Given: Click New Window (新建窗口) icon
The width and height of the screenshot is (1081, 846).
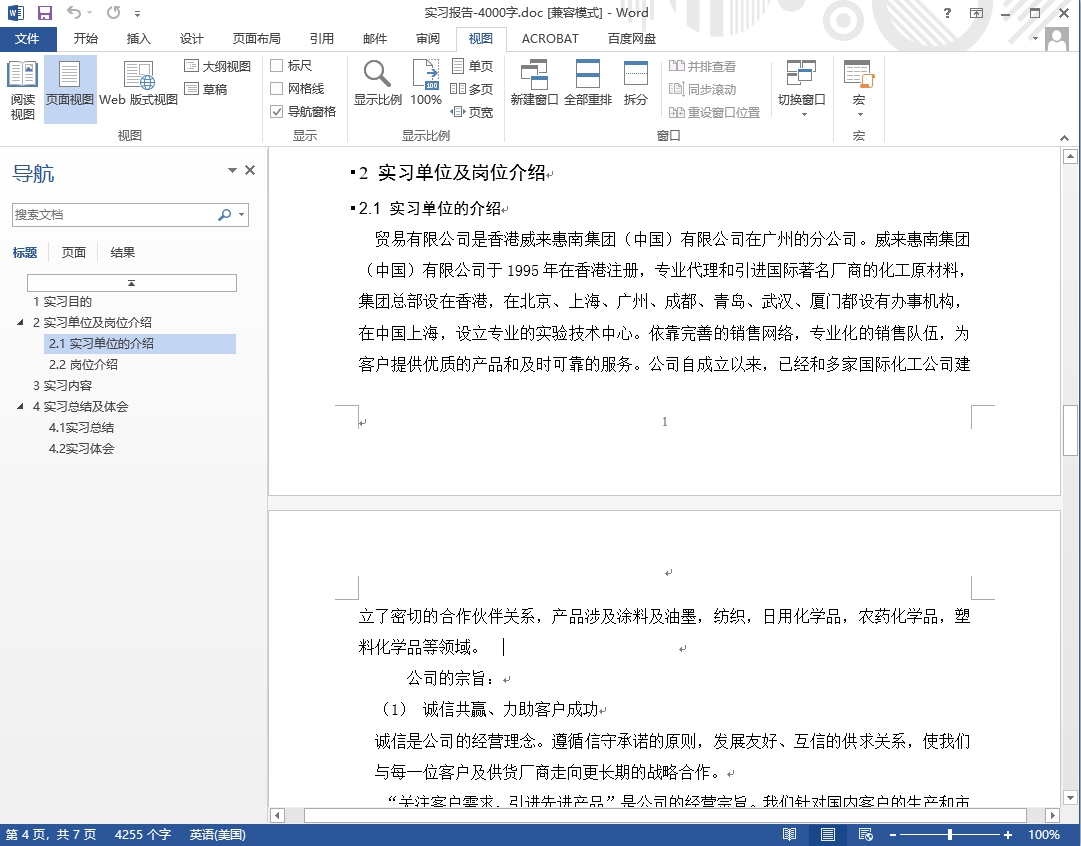Looking at the screenshot, I should [x=534, y=83].
